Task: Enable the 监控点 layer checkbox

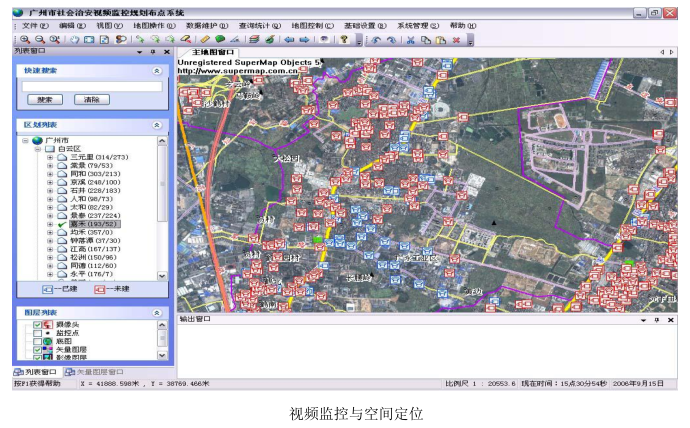Action: tap(37, 333)
